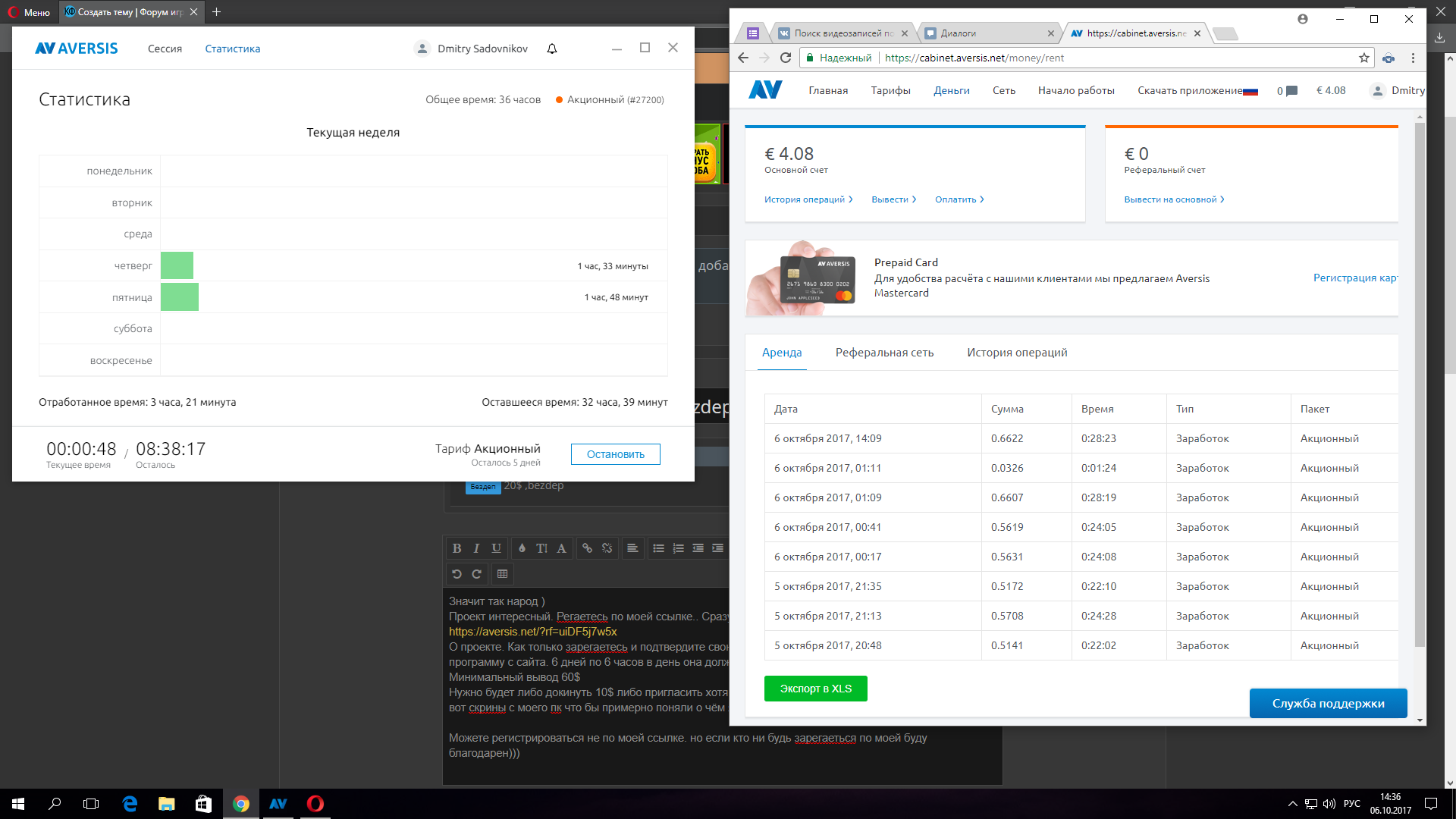Open notifications bell in Aversis app
Image resolution: width=1456 pixels, height=819 pixels.
[552, 49]
